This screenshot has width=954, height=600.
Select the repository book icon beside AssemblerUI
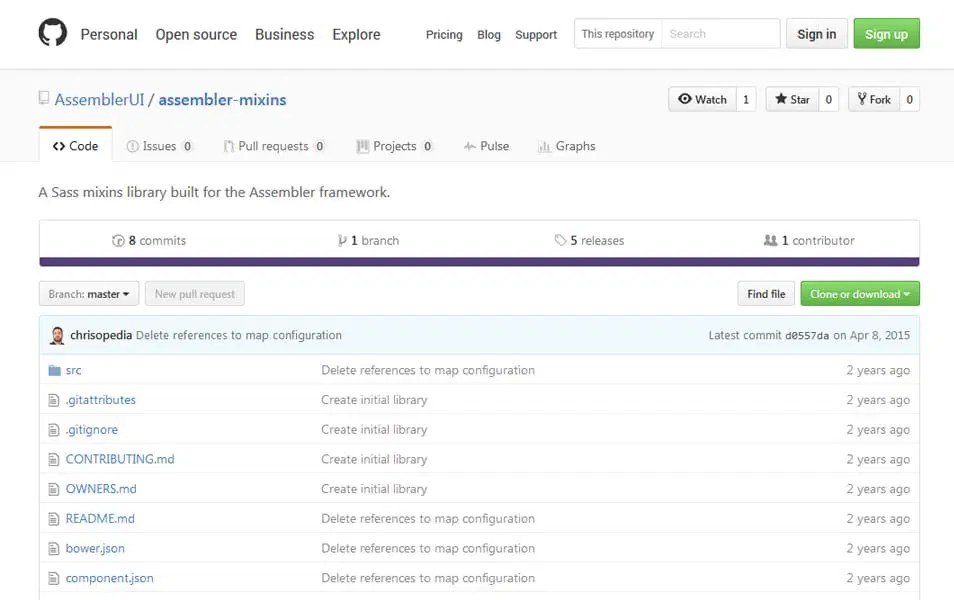tap(44, 97)
